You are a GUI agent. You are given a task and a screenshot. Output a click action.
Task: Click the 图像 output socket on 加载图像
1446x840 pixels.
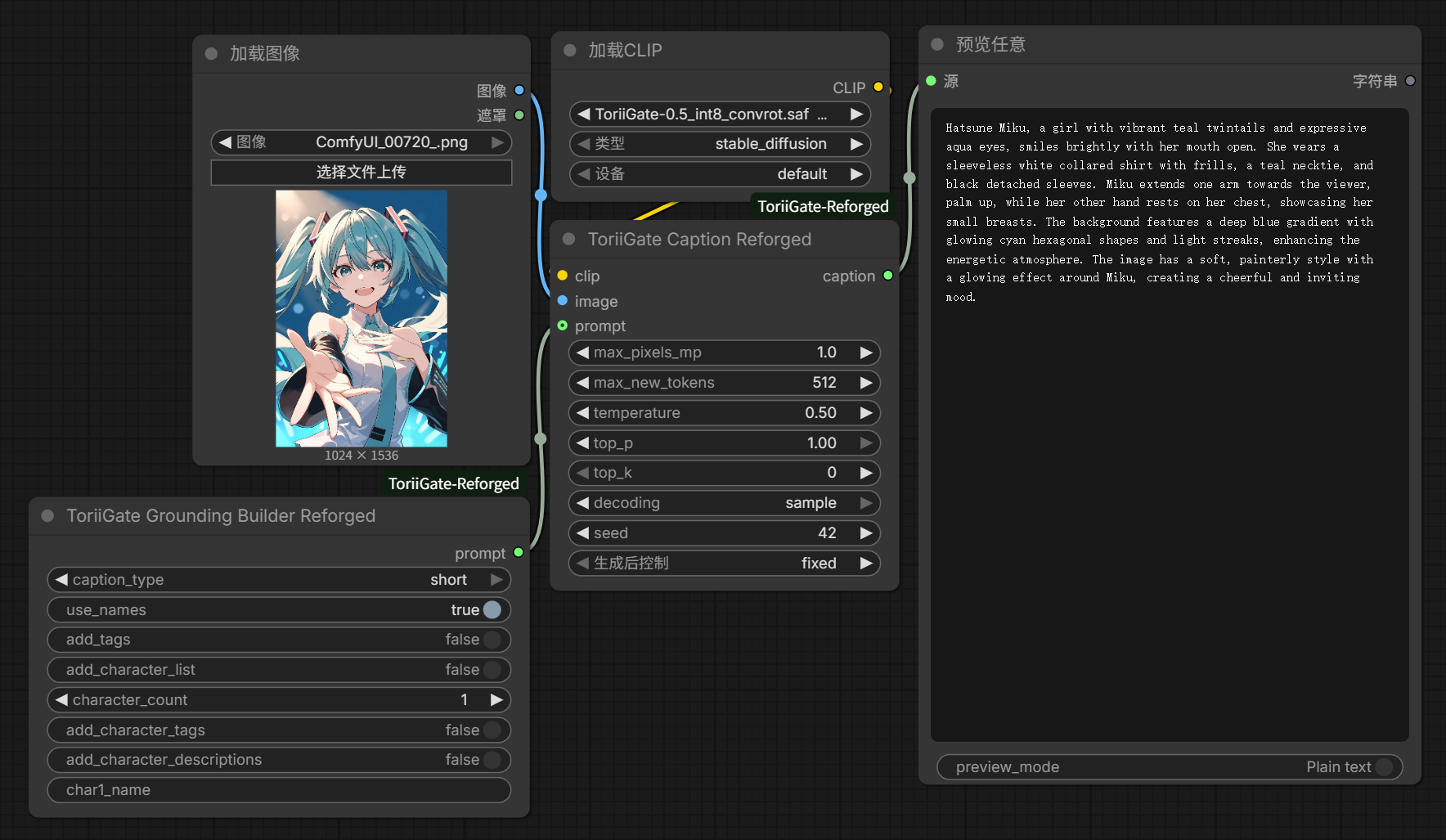tap(519, 91)
